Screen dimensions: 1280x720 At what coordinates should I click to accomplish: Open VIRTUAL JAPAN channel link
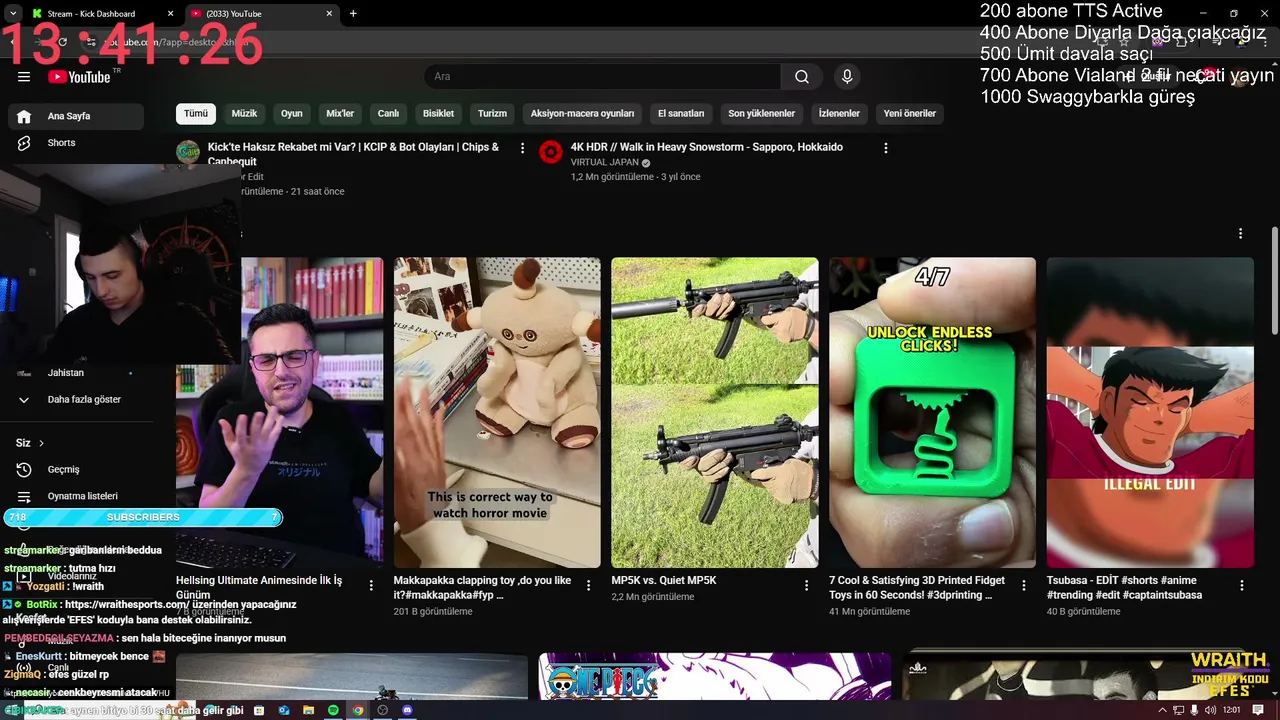tap(604, 162)
